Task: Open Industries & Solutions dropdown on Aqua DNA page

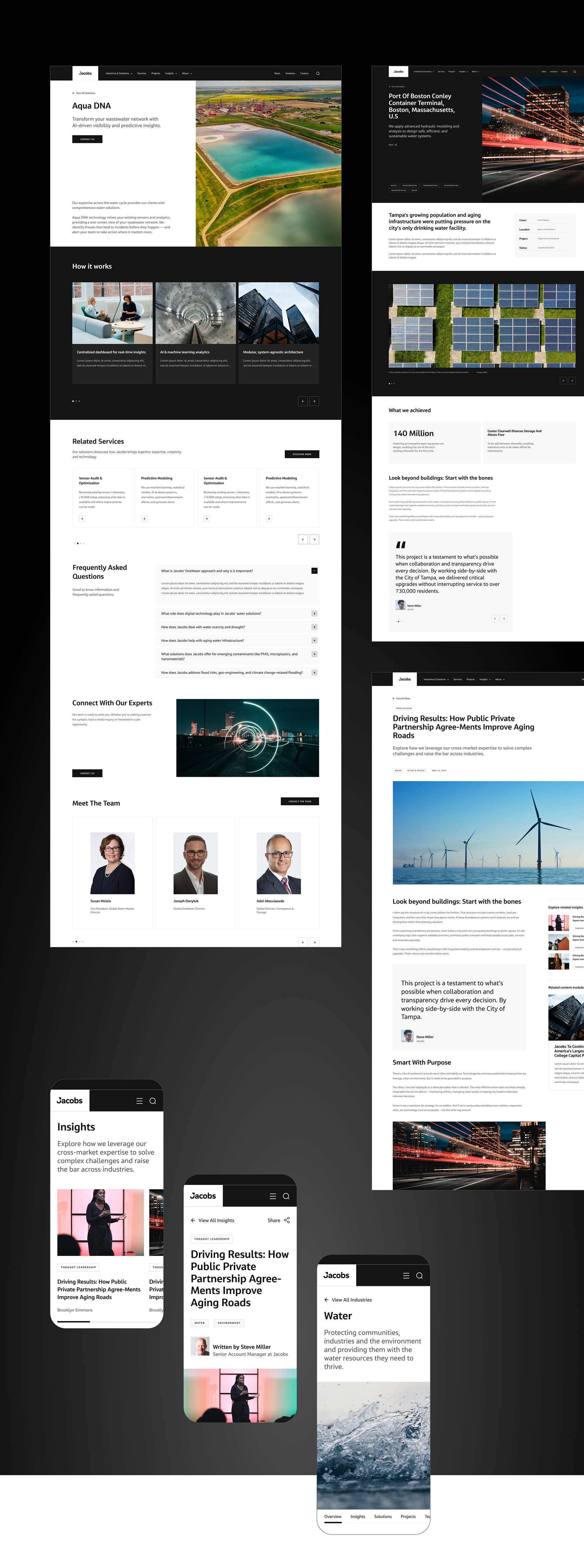Action: tap(119, 74)
